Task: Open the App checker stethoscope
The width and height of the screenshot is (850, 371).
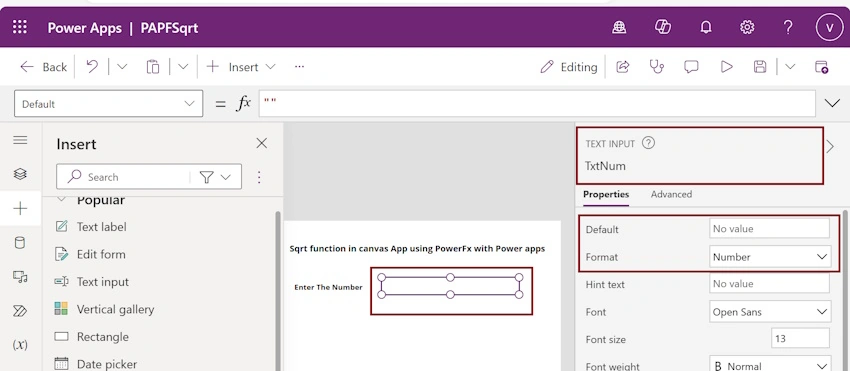Action: coord(657,67)
